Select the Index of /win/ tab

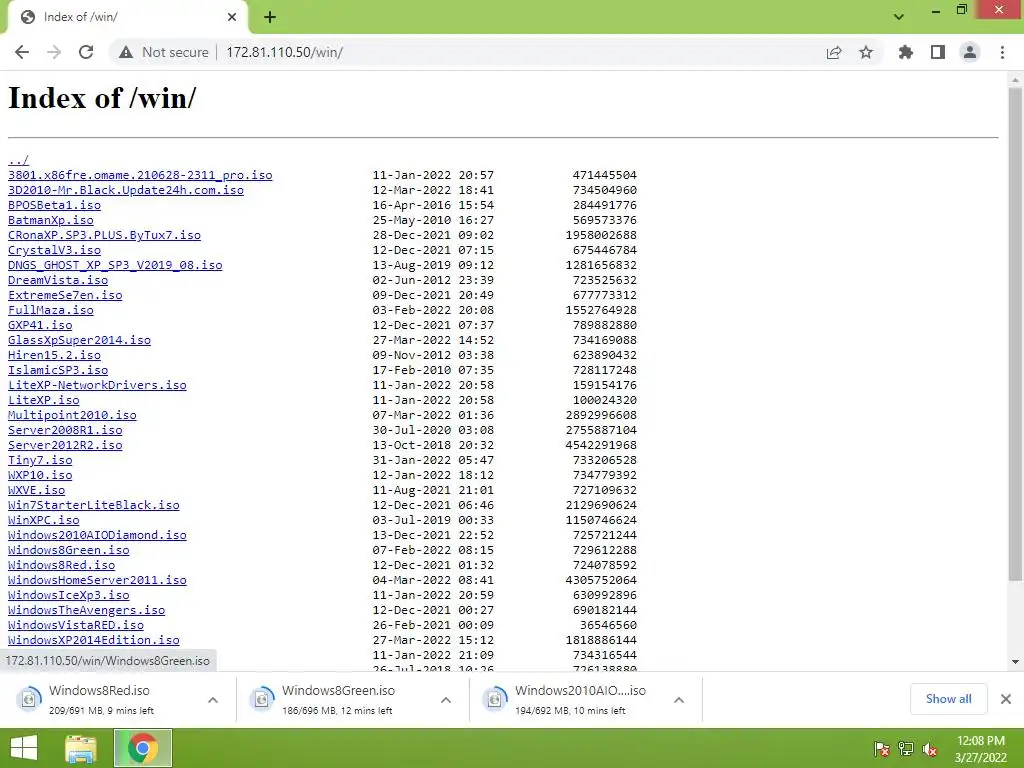[x=128, y=18]
